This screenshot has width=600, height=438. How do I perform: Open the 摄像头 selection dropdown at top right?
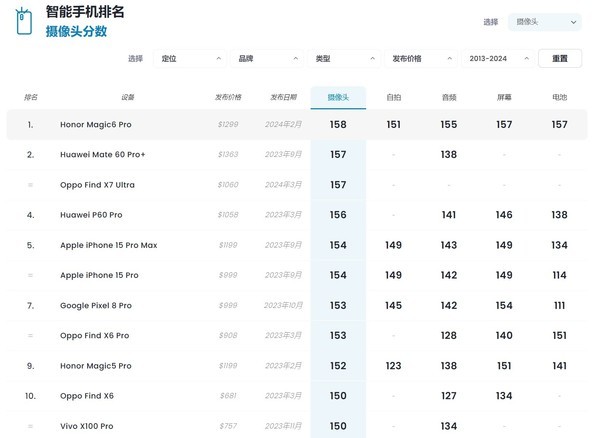click(545, 22)
